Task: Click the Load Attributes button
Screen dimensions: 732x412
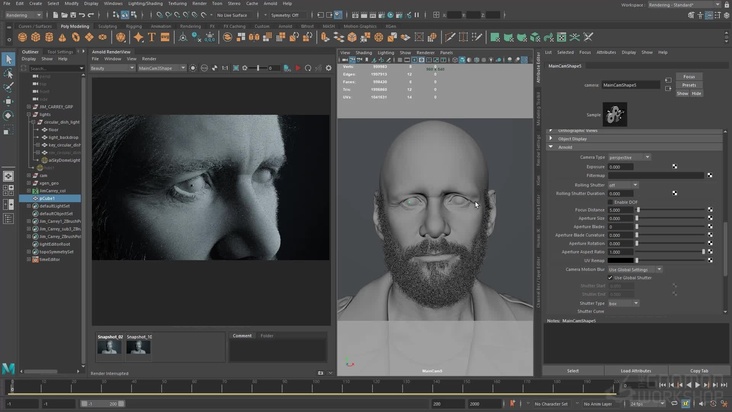Action: tap(636, 370)
